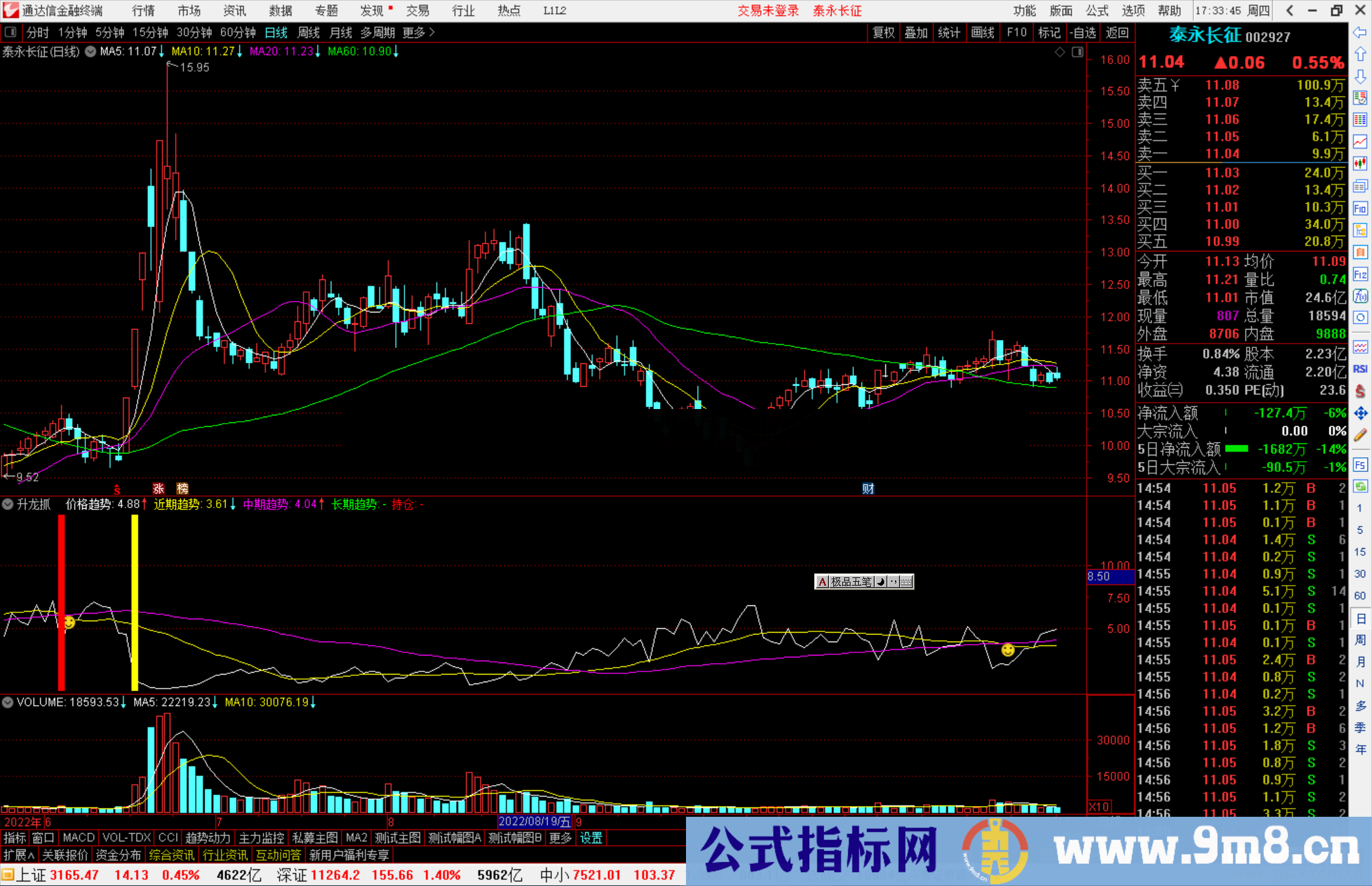Click the 5日净流入额 green progress bar

[1235, 449]
